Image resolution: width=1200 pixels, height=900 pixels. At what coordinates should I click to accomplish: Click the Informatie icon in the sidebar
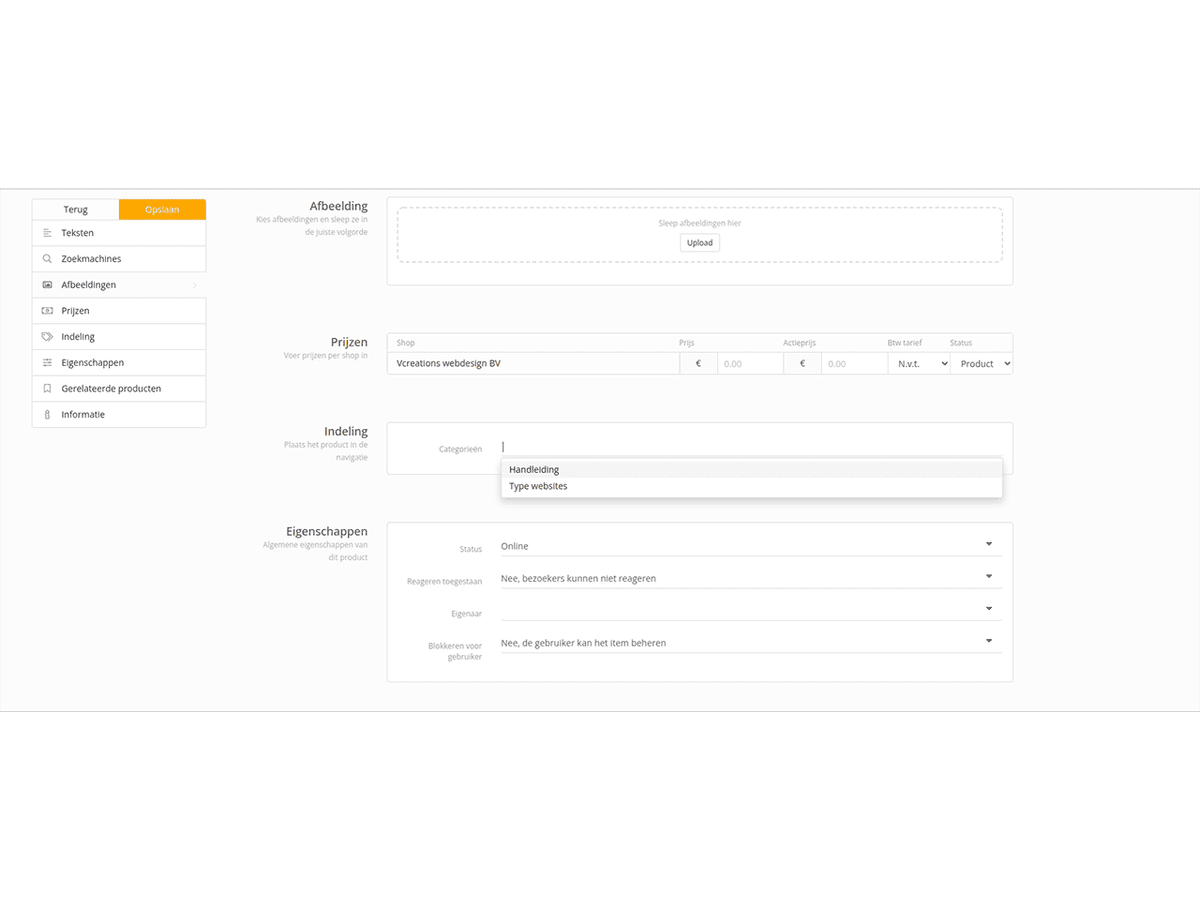(47, 415)
